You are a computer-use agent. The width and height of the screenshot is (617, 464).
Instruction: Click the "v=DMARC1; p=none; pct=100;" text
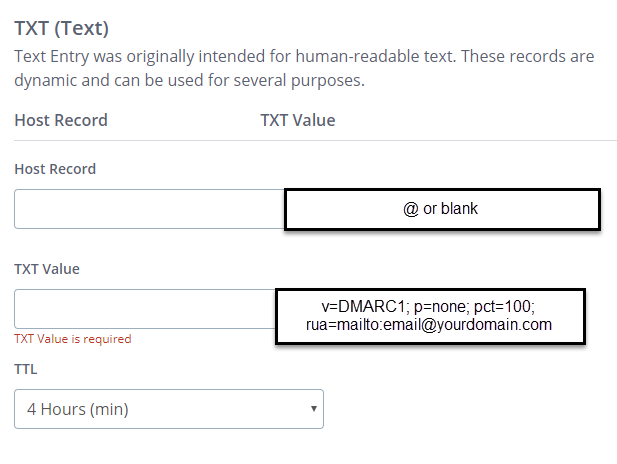click(429, 306)
